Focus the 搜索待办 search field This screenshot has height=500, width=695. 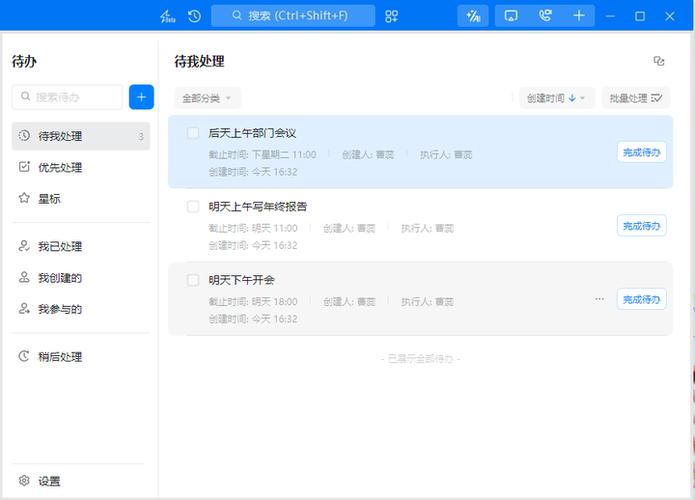(67, 97)
